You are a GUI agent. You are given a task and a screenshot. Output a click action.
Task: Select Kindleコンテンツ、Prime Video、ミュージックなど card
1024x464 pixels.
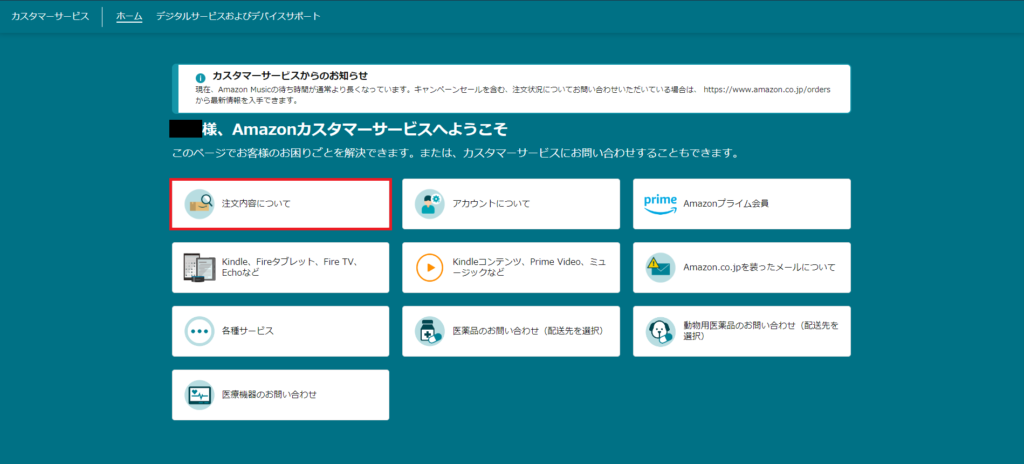[x=511, y=267]
